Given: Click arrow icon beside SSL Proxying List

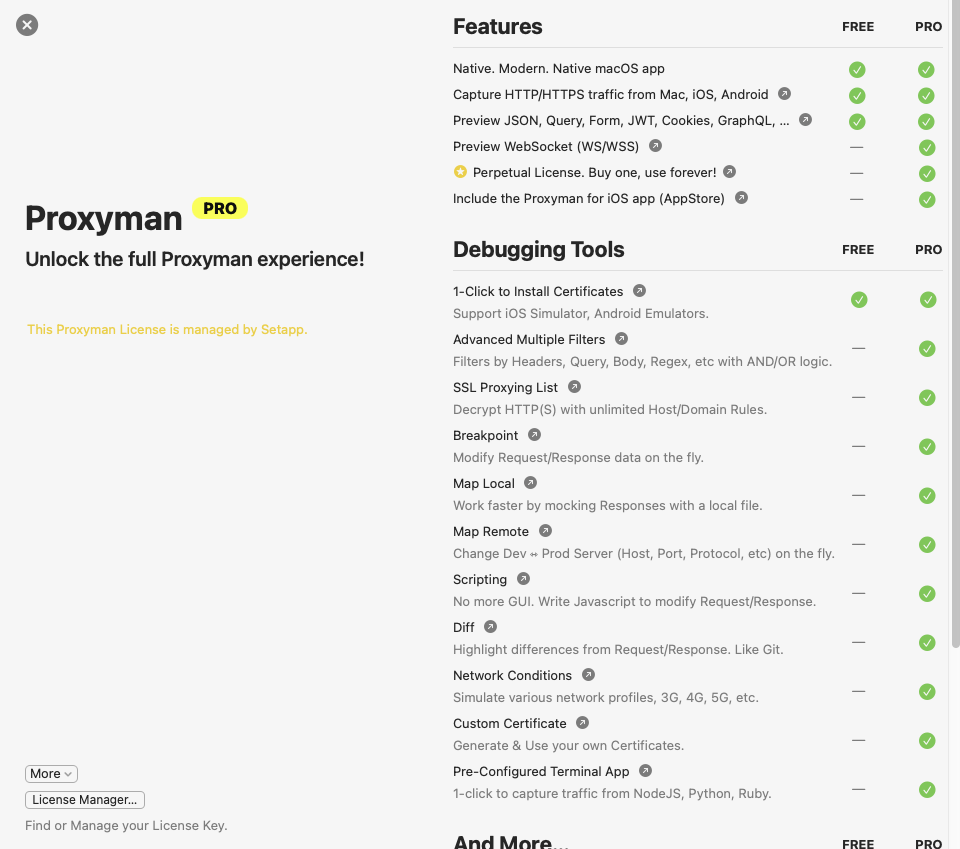Looking at the screenshot, I should (x=574, y=387).
